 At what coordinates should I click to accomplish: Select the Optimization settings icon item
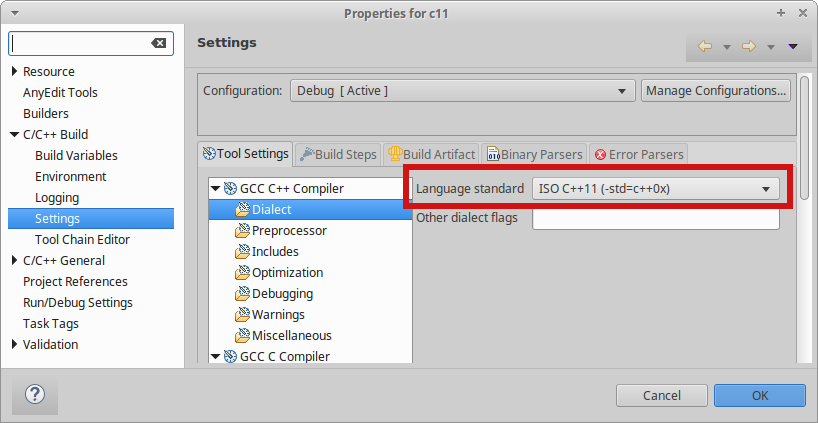point(243,273)
